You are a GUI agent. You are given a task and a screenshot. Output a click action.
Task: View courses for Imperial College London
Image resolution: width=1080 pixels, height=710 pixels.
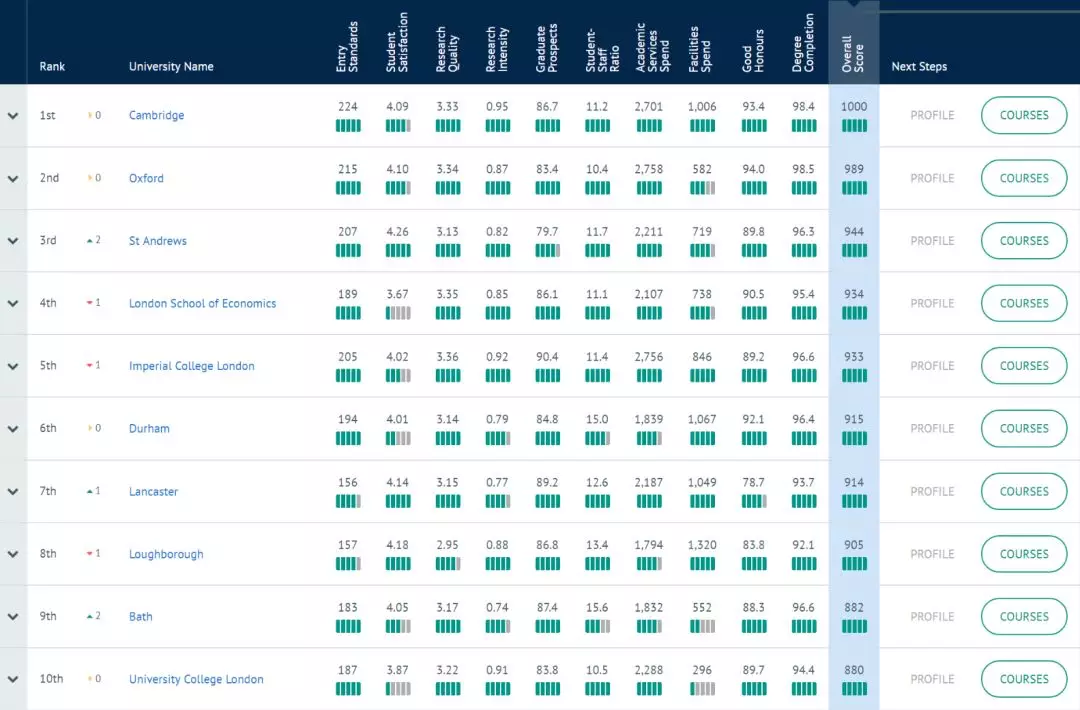pos(1024,366)
